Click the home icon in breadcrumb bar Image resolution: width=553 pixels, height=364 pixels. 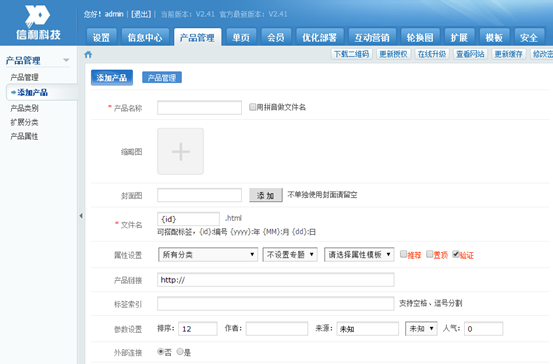(x=88, y=54)
